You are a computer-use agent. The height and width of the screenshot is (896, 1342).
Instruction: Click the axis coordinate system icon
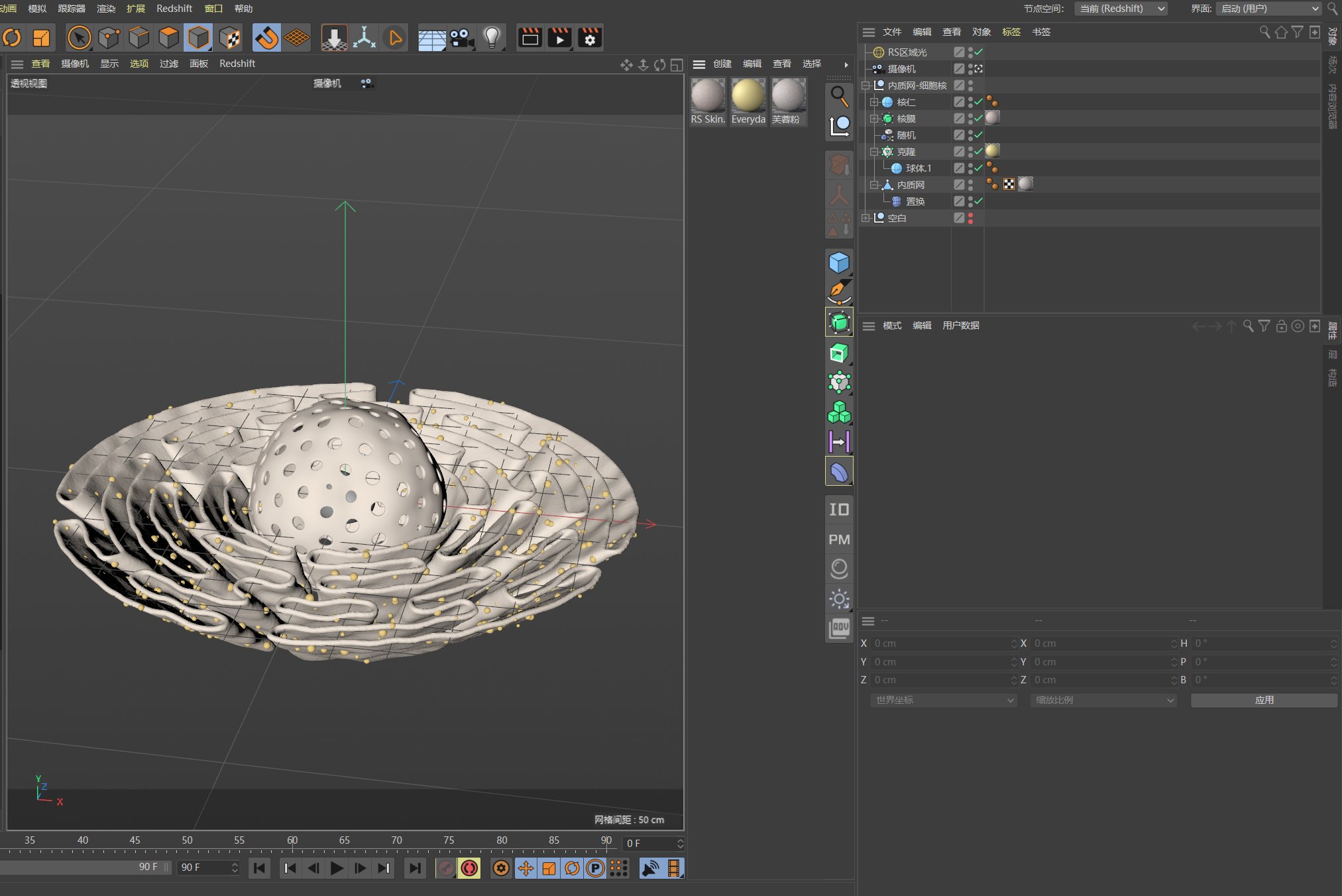[x=364, y=38]
